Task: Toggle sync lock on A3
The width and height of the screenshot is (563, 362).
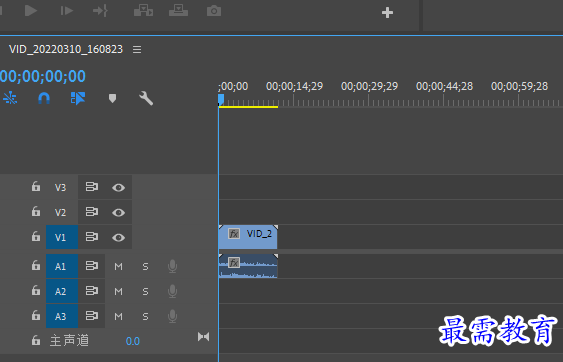Action: point(92,316)
